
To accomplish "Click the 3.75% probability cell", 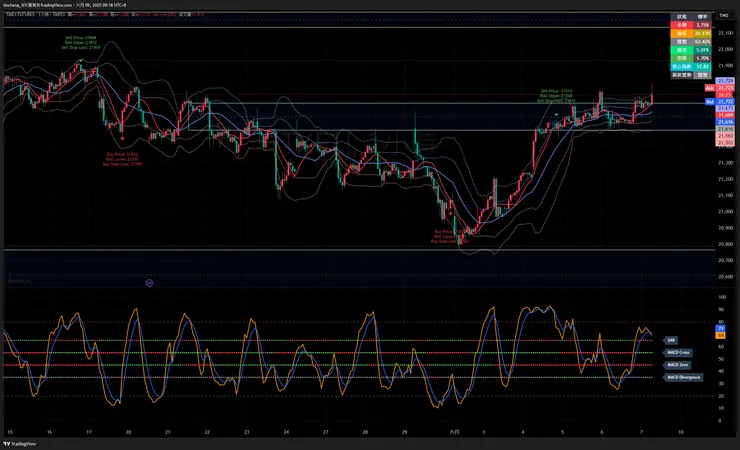I will [x=702, y=25].
